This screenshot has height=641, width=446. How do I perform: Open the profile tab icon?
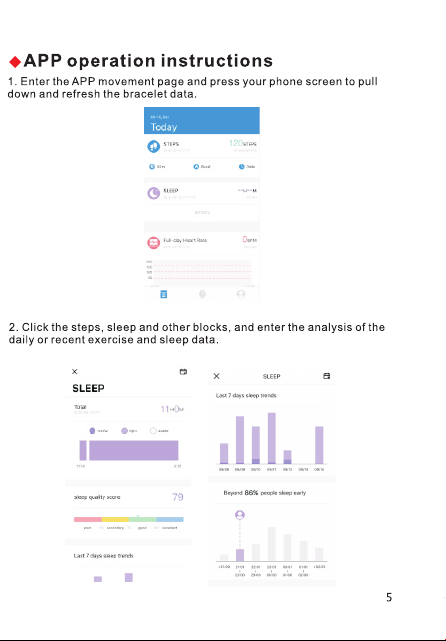[x=241, y=294]
